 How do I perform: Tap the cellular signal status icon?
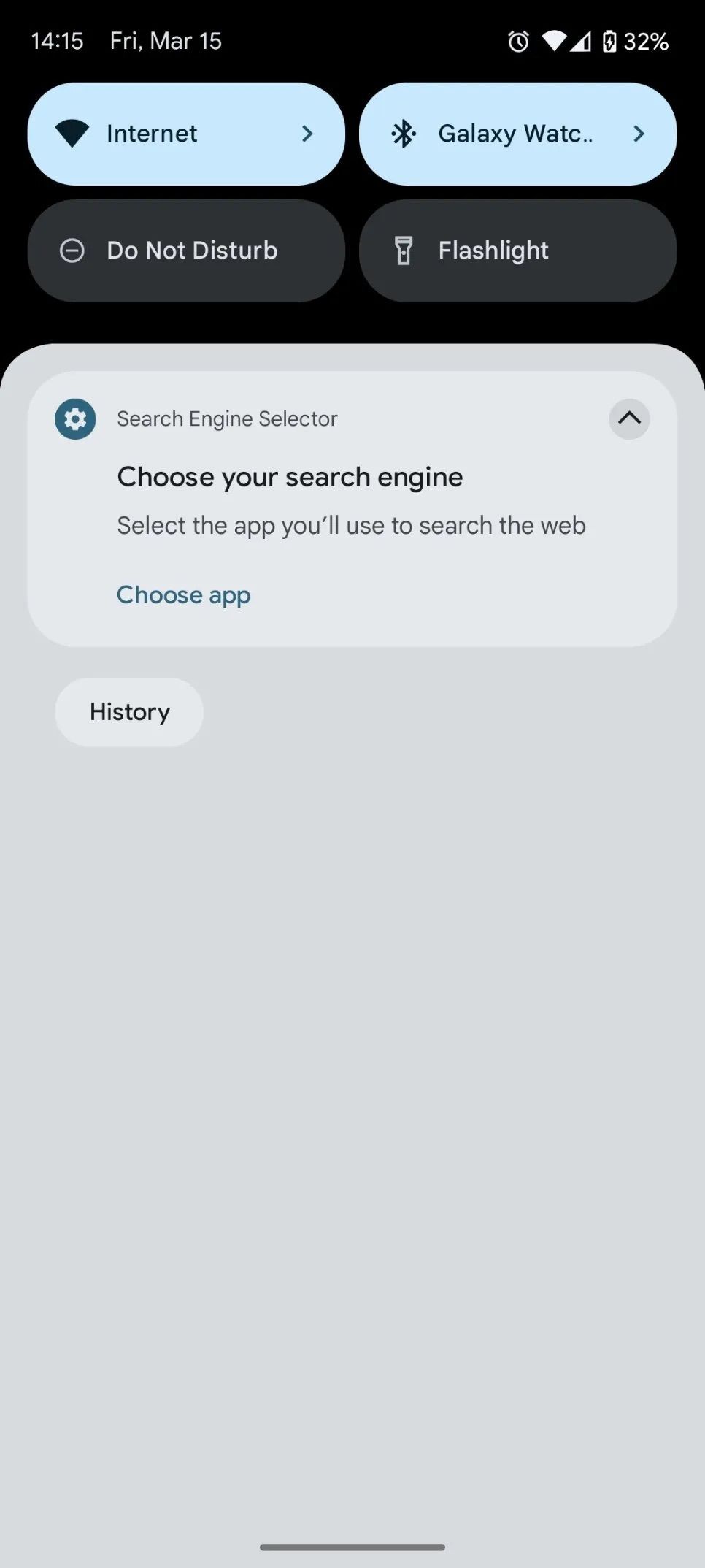coord(581,42)
